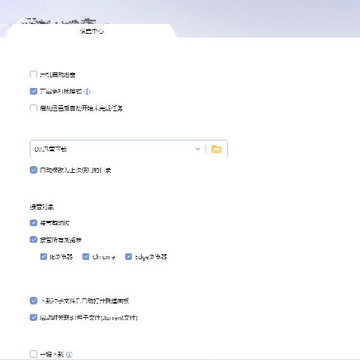The image size is (360, 360).
Task: Uncheck auto-open new task panel for torrents
Action: pos(33,301)
